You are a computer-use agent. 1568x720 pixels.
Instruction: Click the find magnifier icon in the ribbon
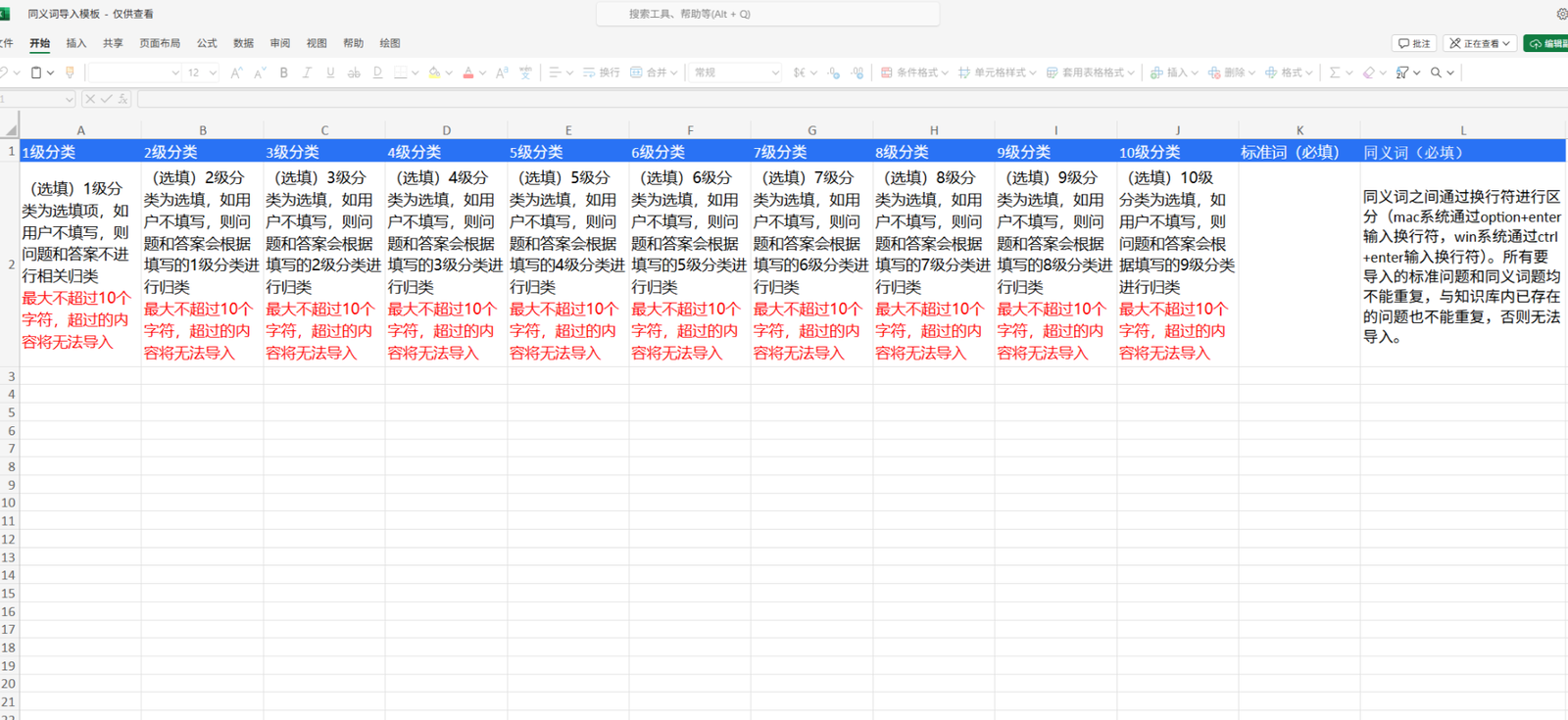tap(1436, 72)
